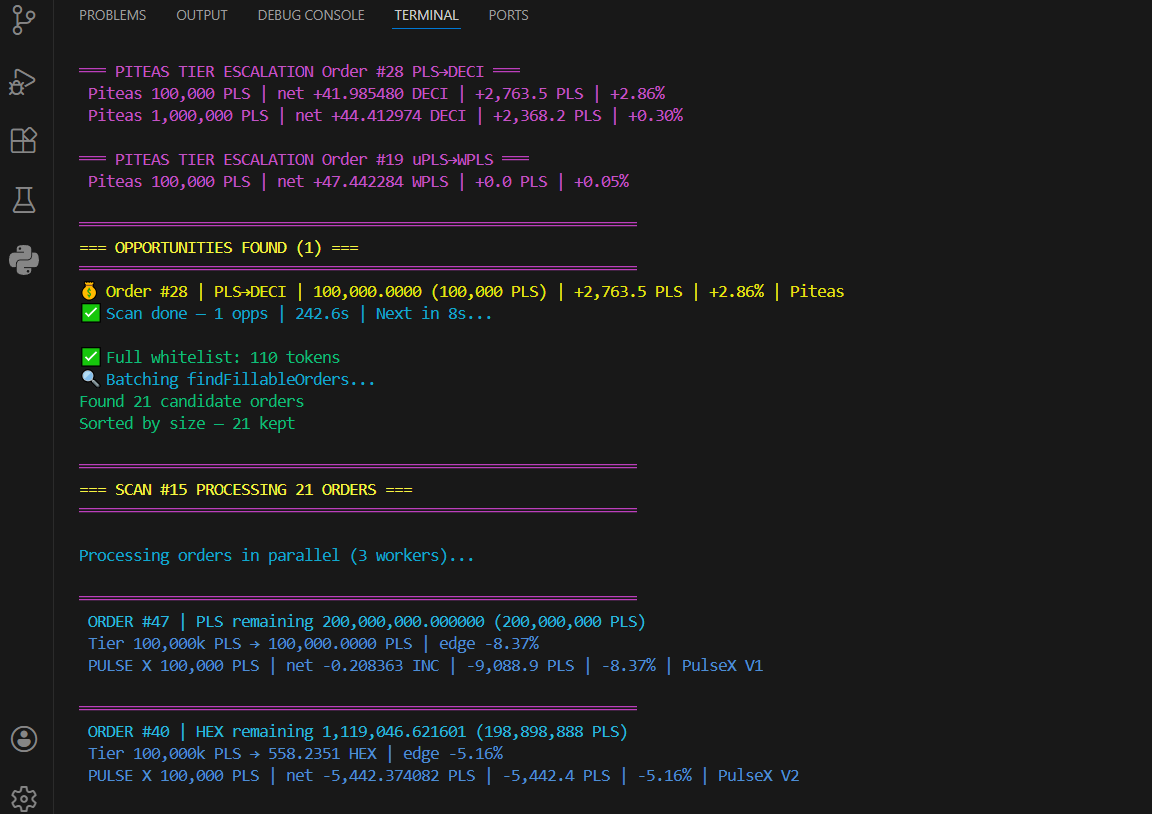Open the Source Control view
This screenshot has height=814, width=1152.
24,20
